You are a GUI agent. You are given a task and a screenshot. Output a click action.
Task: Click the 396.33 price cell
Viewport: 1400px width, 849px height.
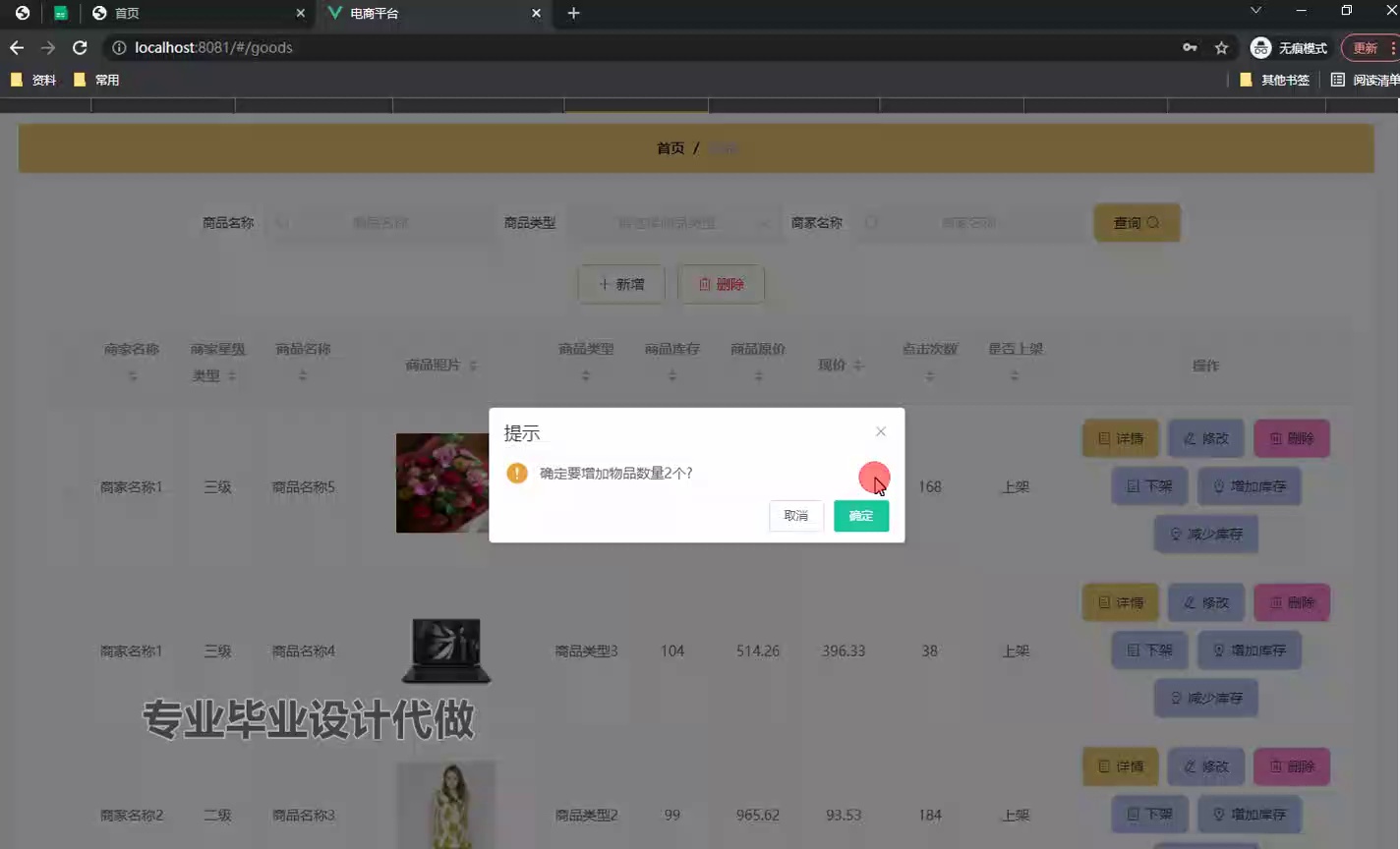coord(844,651)
